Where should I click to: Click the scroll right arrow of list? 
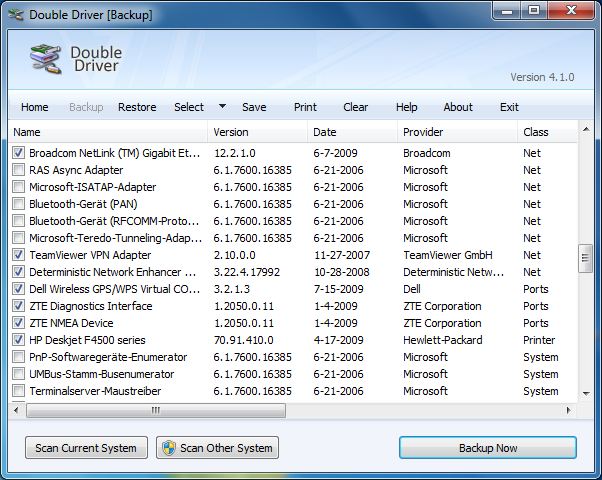[569, 410]
